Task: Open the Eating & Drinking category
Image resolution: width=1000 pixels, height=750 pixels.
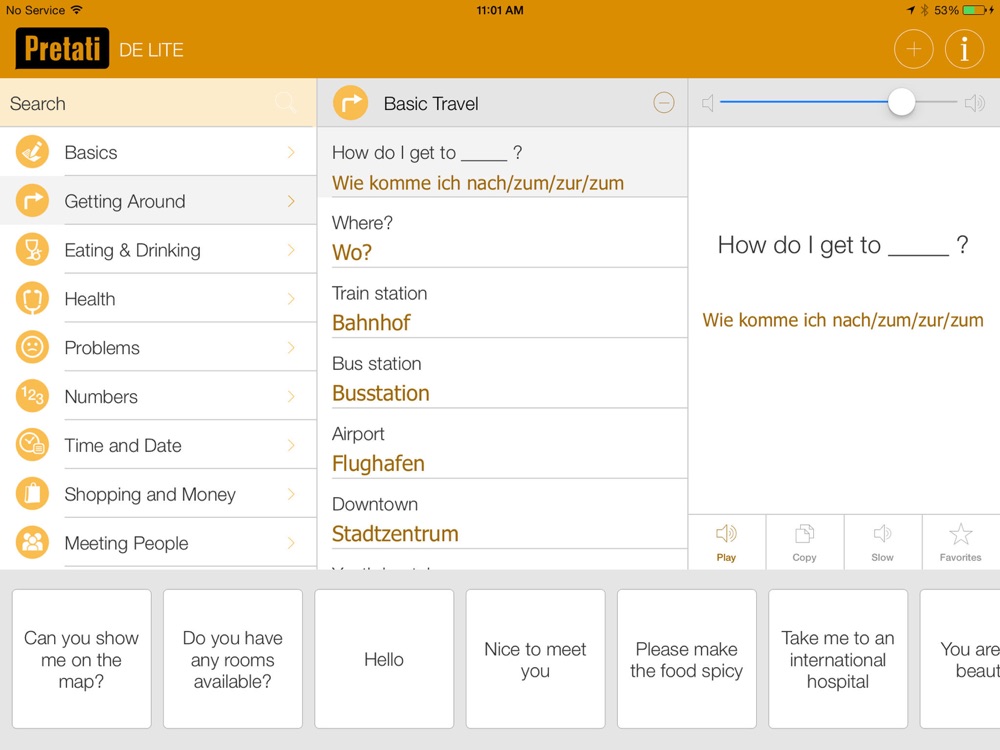Action: point(158,249)
